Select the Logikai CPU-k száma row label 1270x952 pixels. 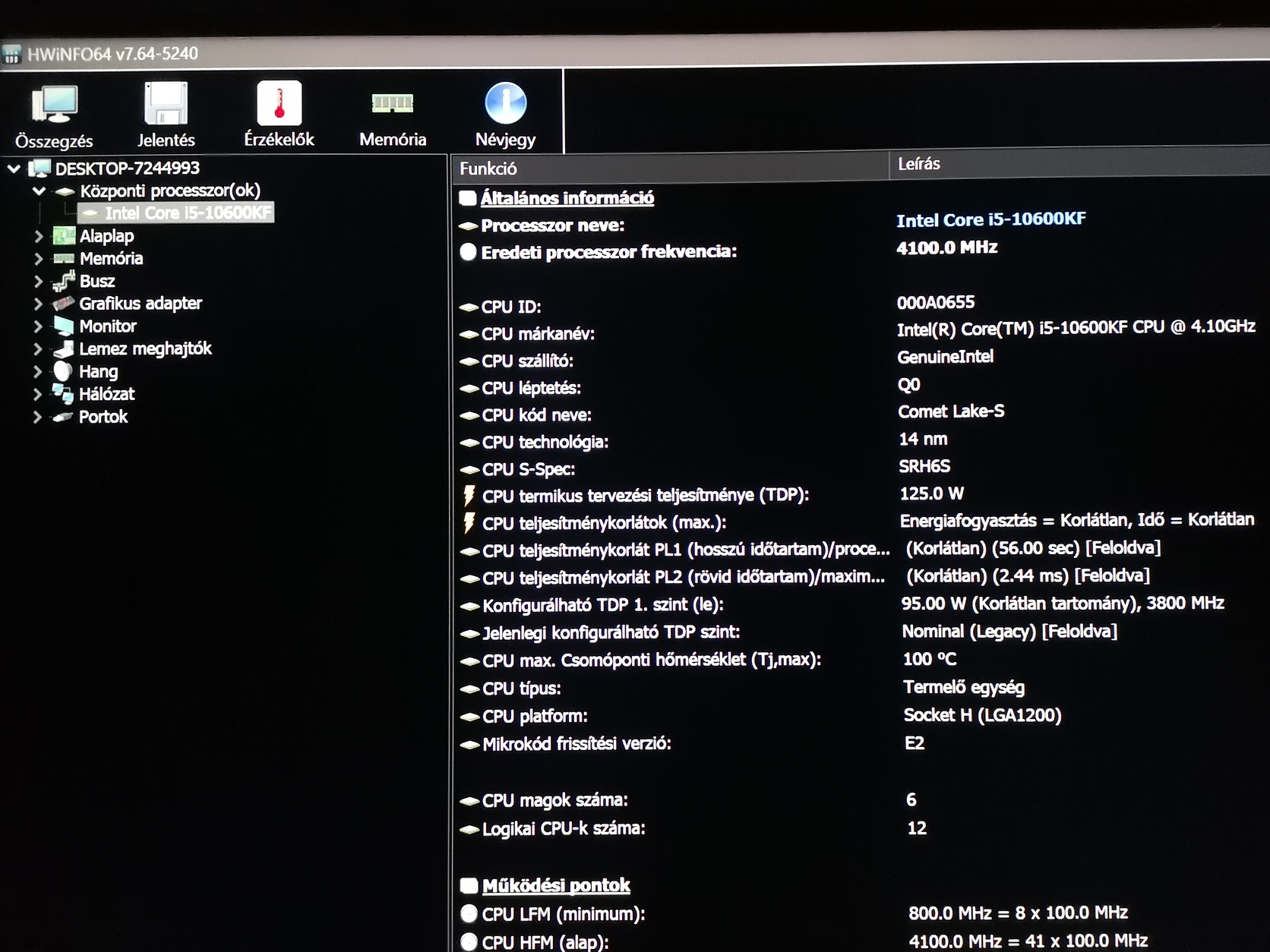pos(564,828)
